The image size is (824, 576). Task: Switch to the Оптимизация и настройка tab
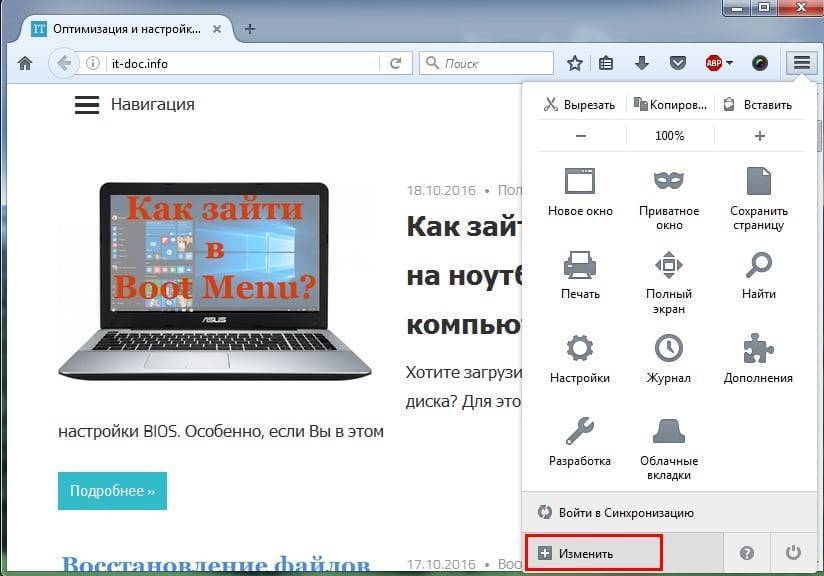(120, 29)
